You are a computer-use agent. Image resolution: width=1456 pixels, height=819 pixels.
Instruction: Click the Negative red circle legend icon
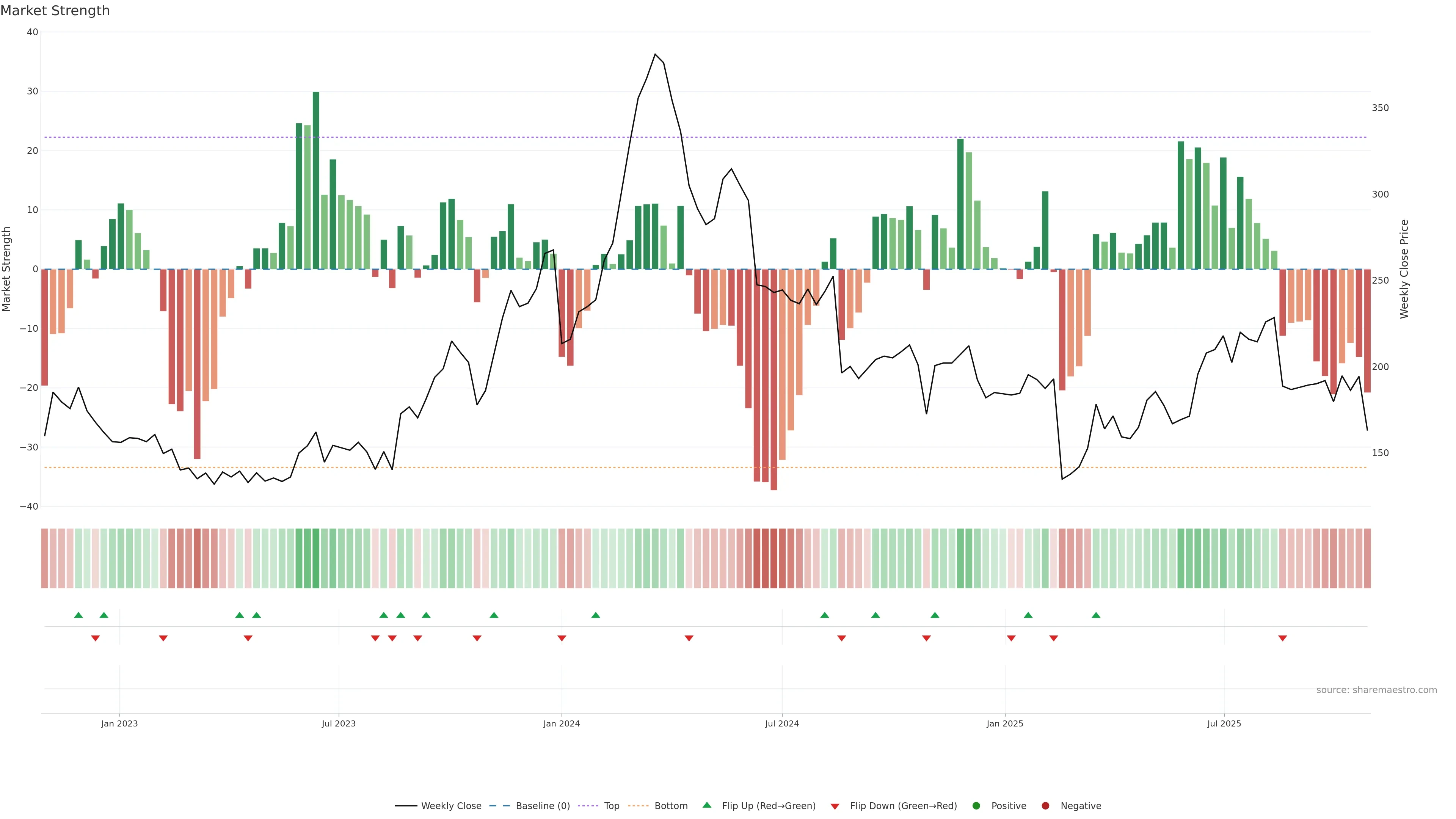[x=1045, y=805]
